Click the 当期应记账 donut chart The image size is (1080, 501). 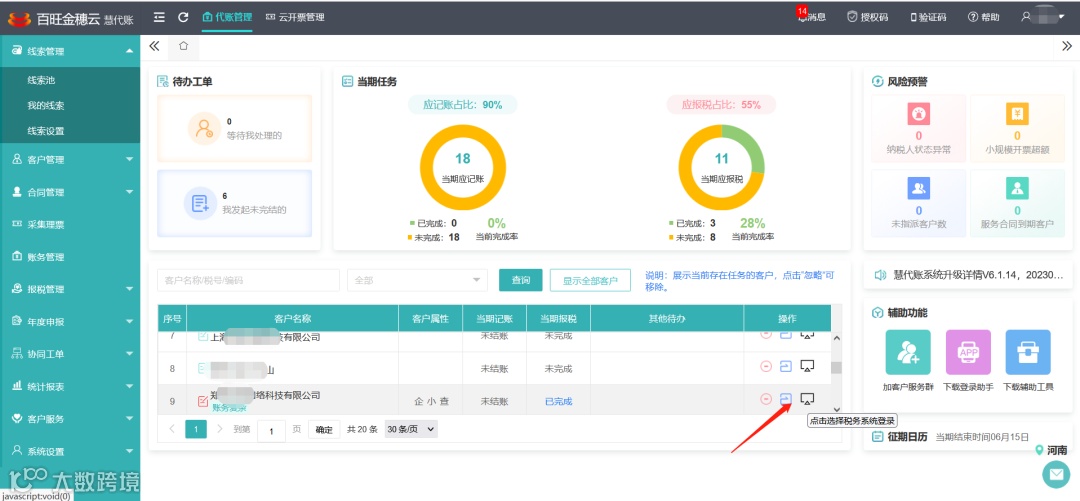[x=463, y=167]
